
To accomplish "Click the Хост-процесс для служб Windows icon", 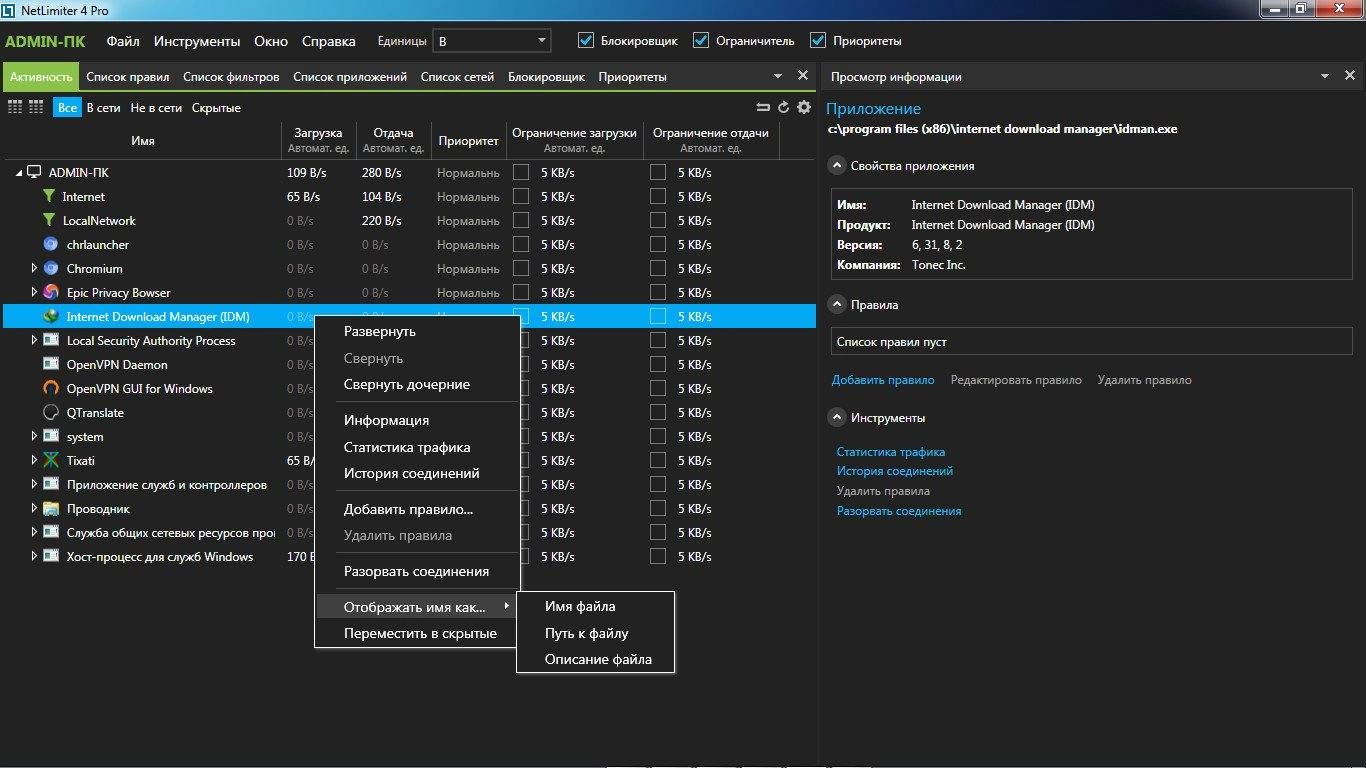I will click(51, 557).
